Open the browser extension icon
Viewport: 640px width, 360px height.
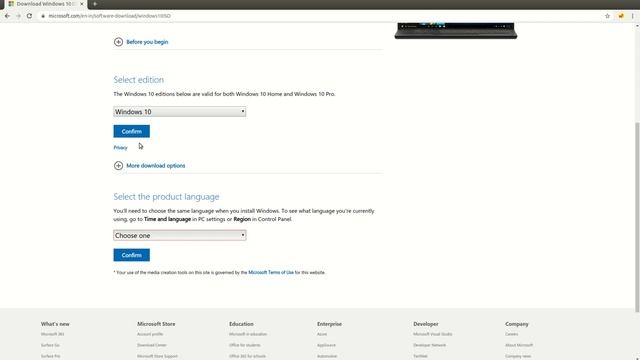(x=621, y=16)
